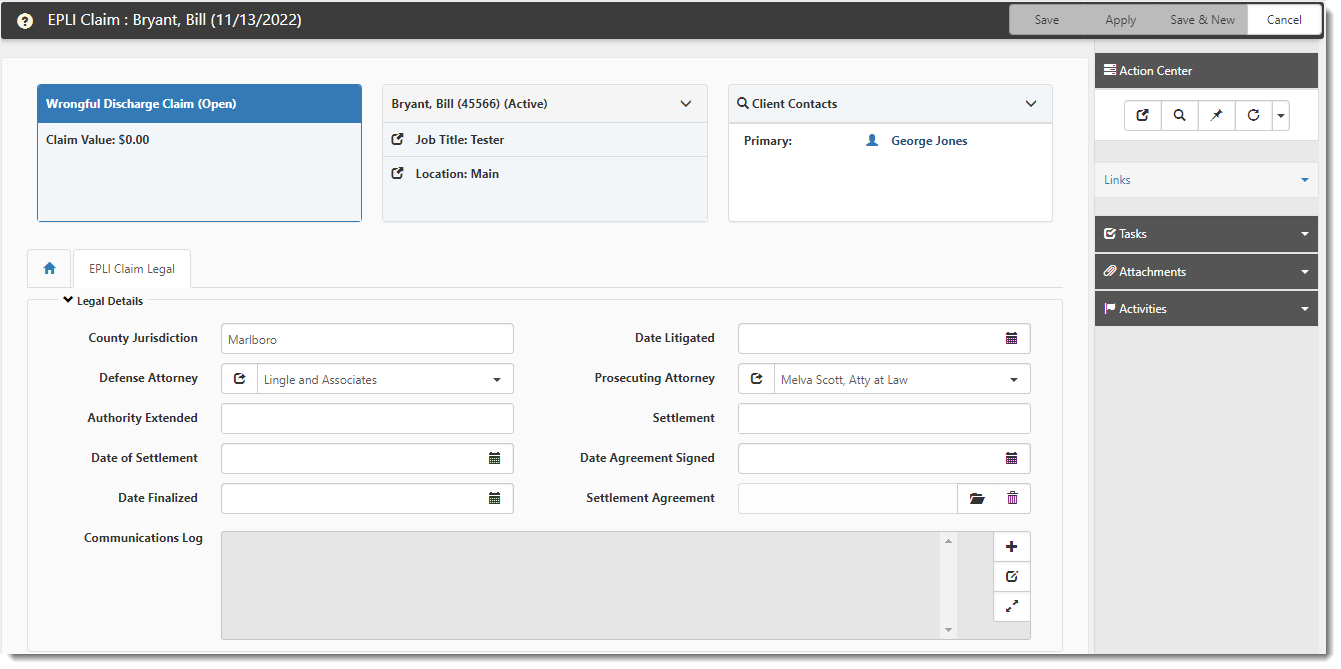Add a new Communications Log entry
Screen dimensions: 1341x669
click(1011, 547)
